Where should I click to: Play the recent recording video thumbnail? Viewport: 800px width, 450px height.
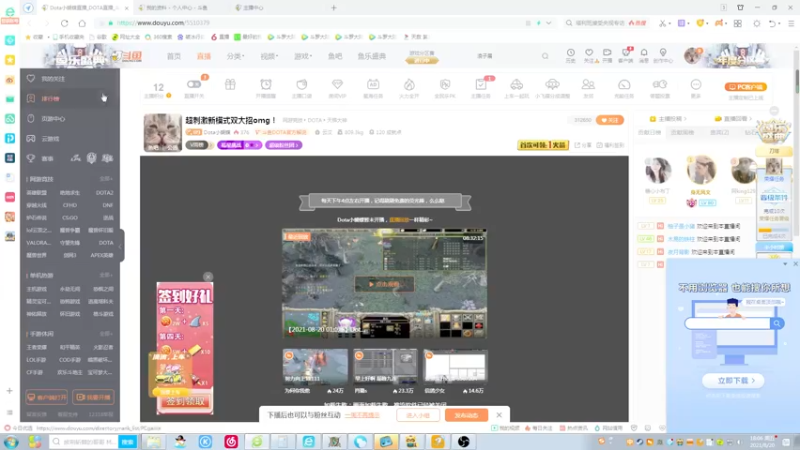[x=384, y=284]
